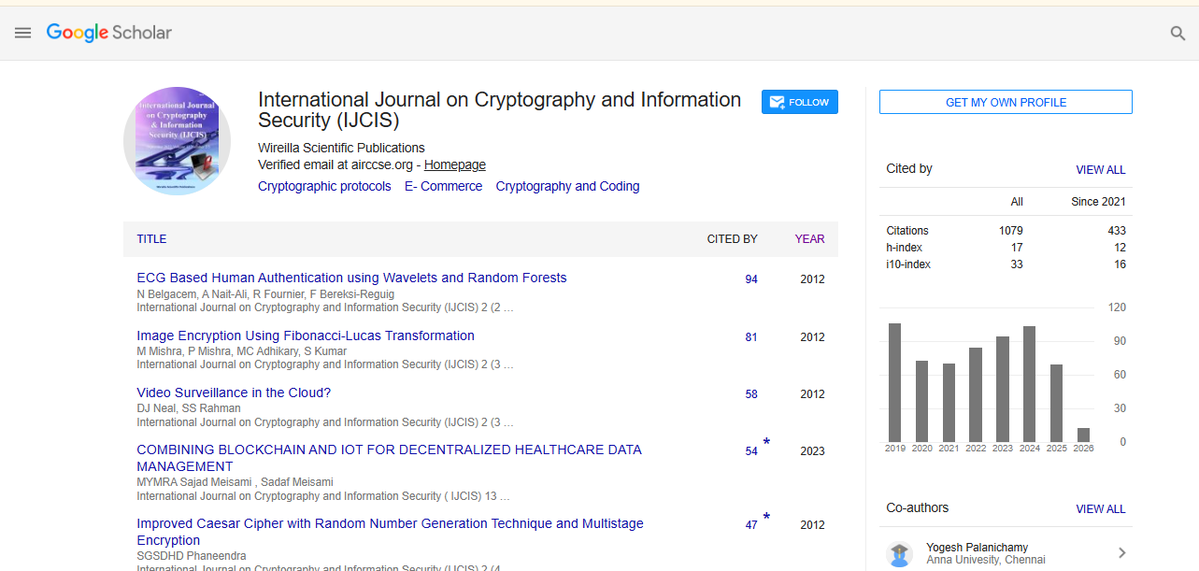Click the 2019 bar in citation chart
This screenshot has width=1199, height=571.
(895, 382)
